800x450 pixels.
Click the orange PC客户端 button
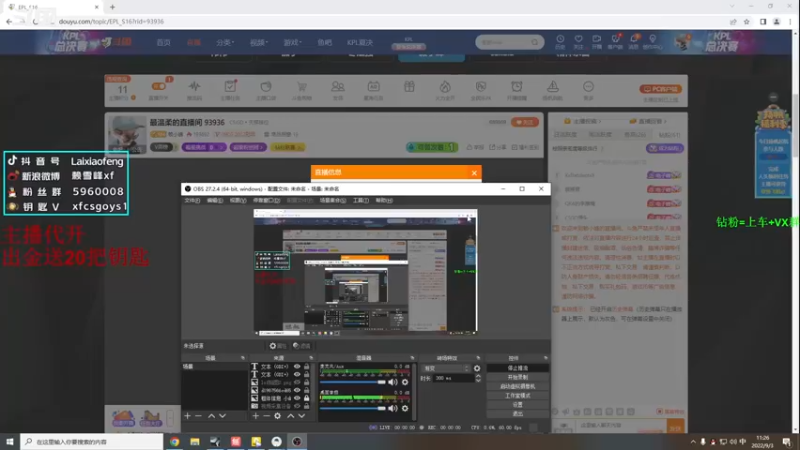coord(660,89)
